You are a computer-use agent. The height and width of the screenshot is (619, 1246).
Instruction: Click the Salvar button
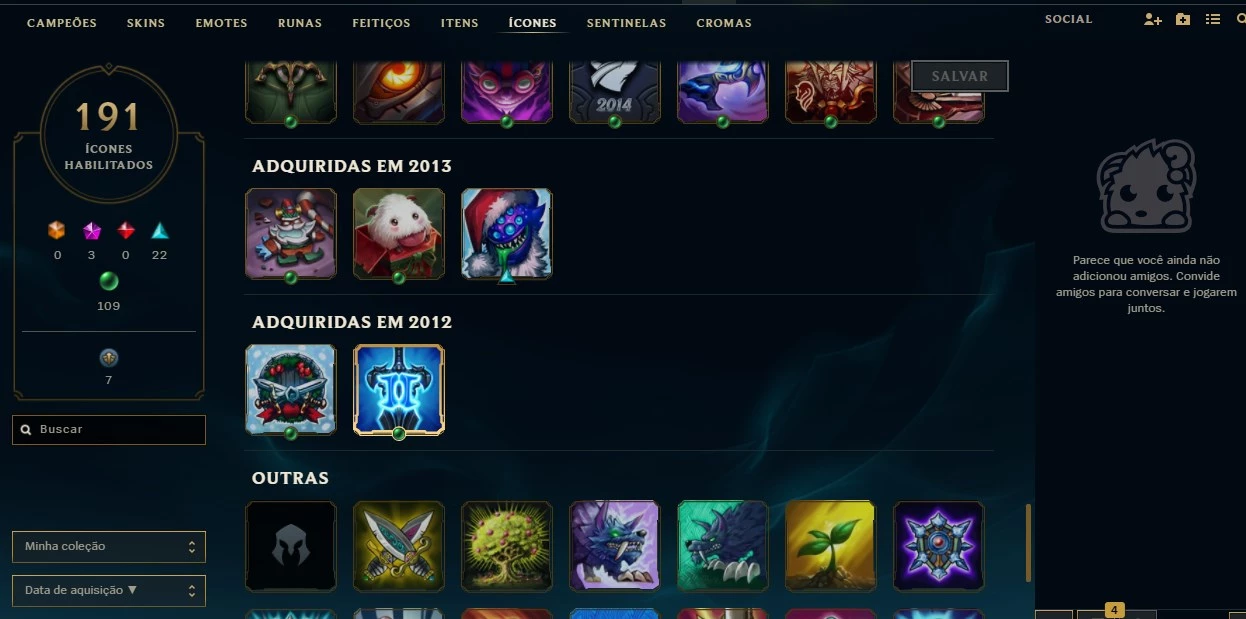[960, 76]
